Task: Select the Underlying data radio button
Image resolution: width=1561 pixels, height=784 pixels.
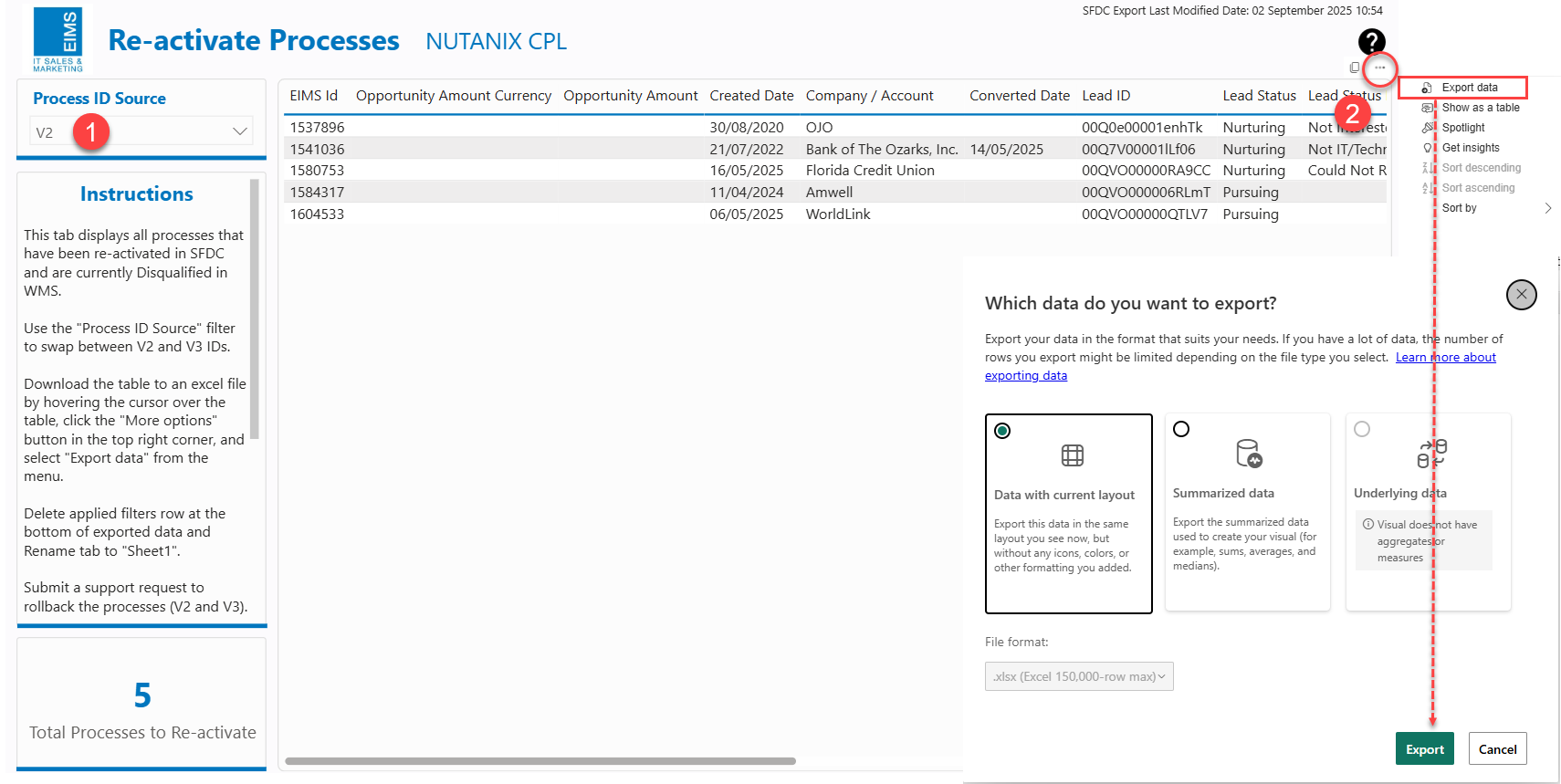Action: point(1362,429)
